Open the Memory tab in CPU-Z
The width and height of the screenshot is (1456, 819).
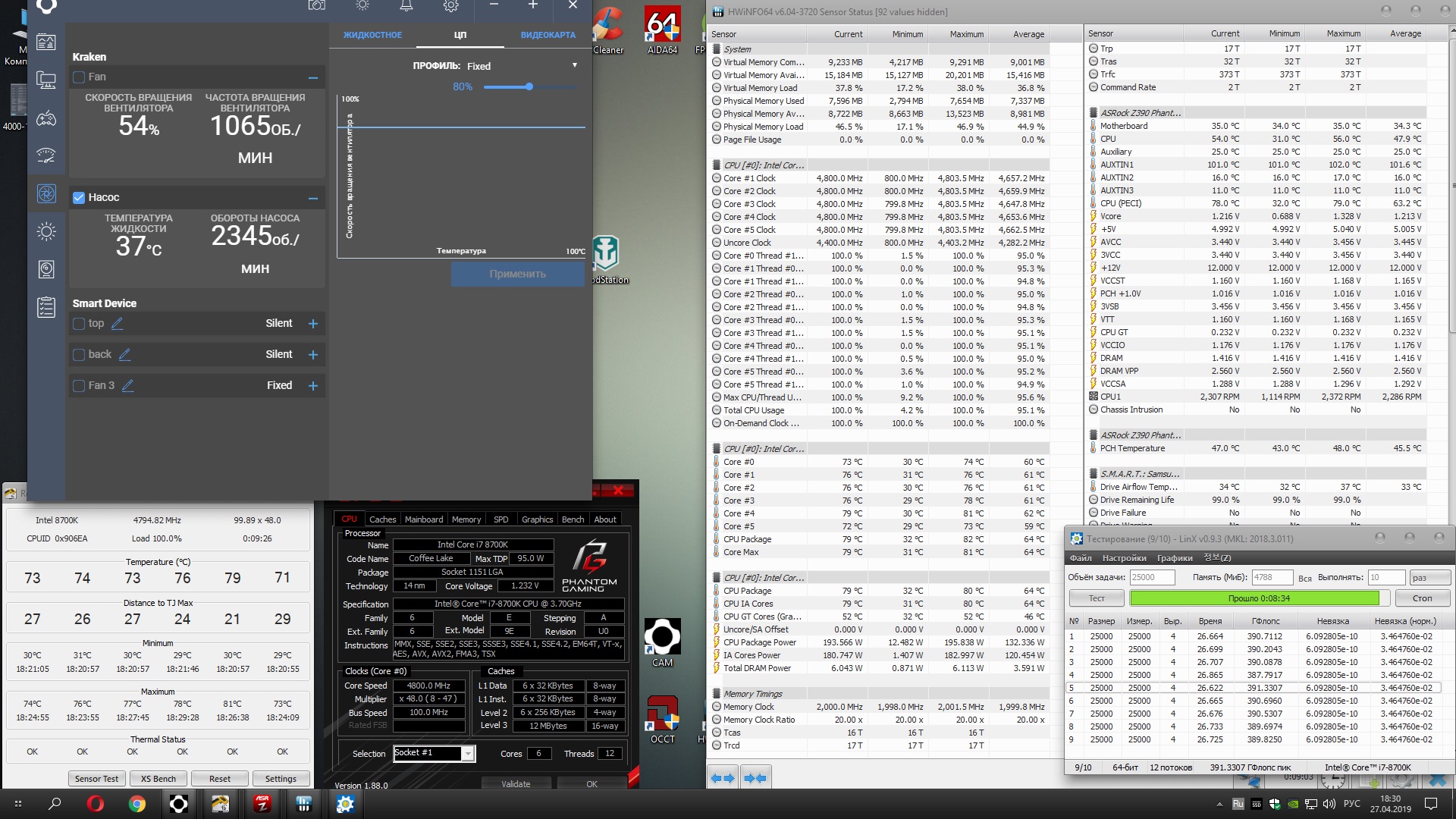pyautogui.click(x=466, y=519)
